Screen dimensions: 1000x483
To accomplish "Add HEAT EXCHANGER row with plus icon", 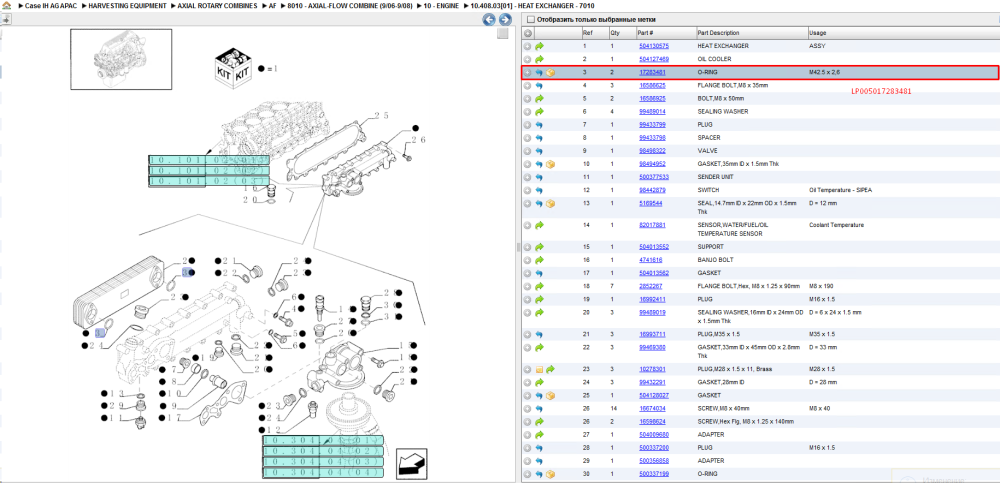I will click(x=528, y=47).
